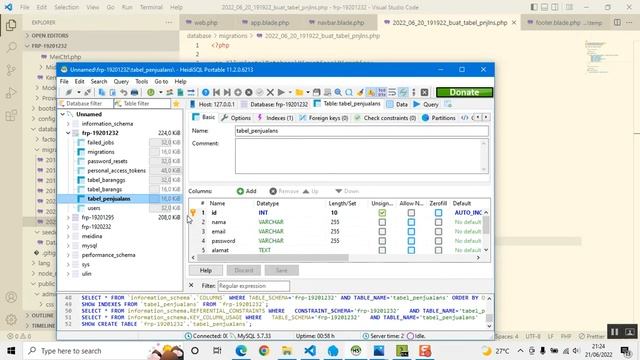Expand the ulin database node
Viewport: 640px width, 360px height.
tap(68, 274)
